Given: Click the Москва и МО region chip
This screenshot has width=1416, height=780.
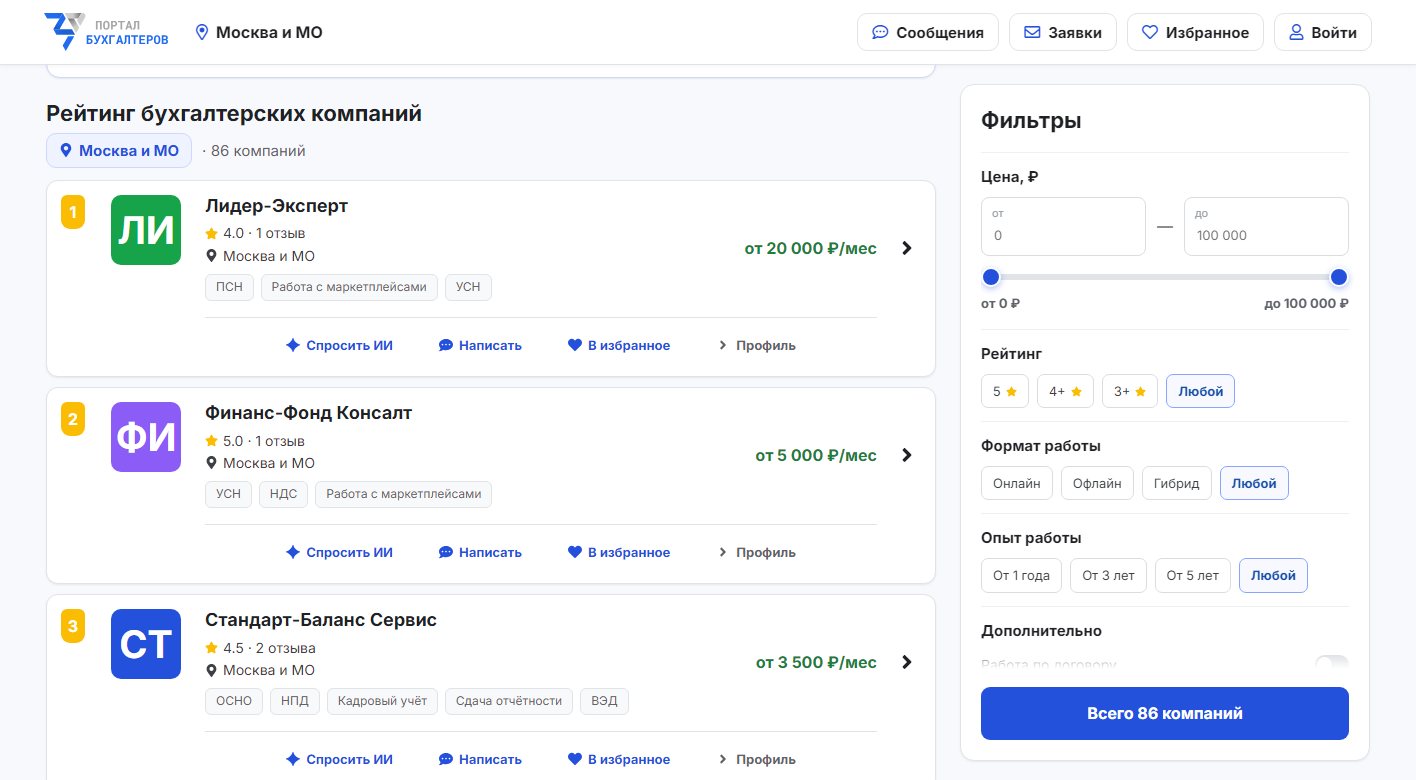Looking at the screenshot, I should (x=119, y=151).
